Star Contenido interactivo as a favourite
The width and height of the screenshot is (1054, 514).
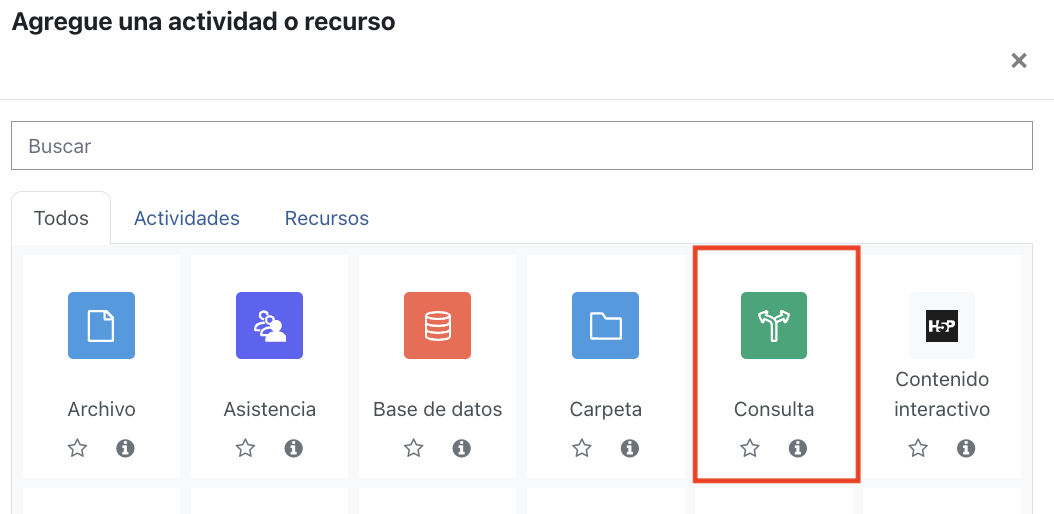pos(918,448)
